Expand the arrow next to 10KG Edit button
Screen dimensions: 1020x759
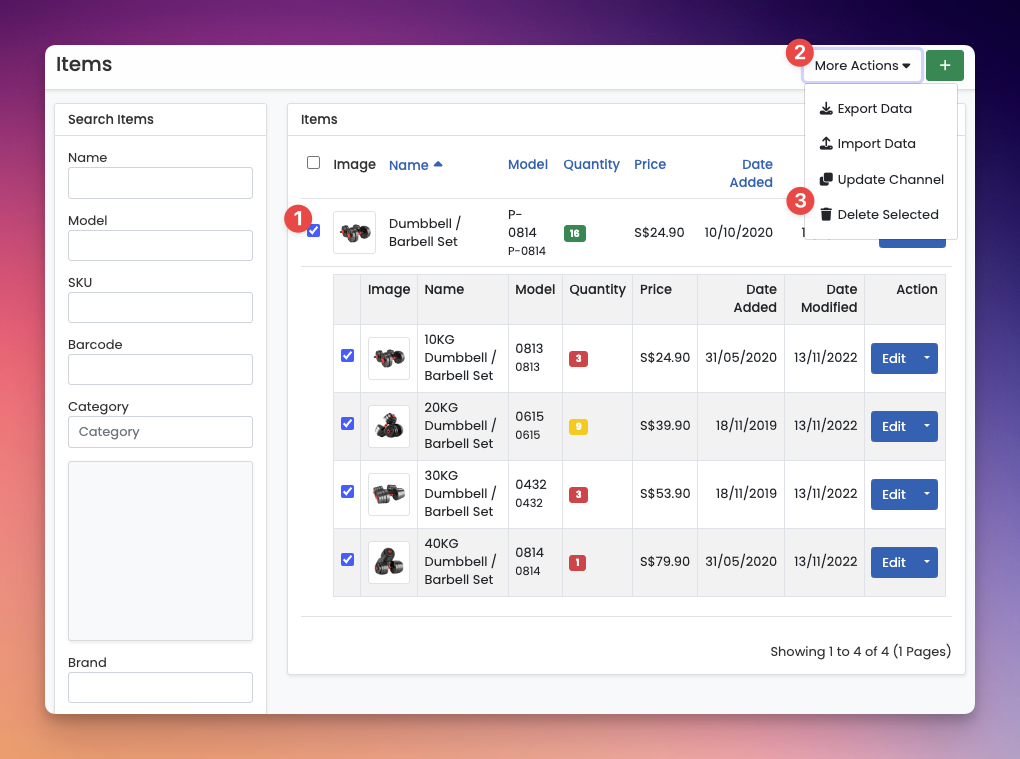pyautogui.click(x=927, y=358)
